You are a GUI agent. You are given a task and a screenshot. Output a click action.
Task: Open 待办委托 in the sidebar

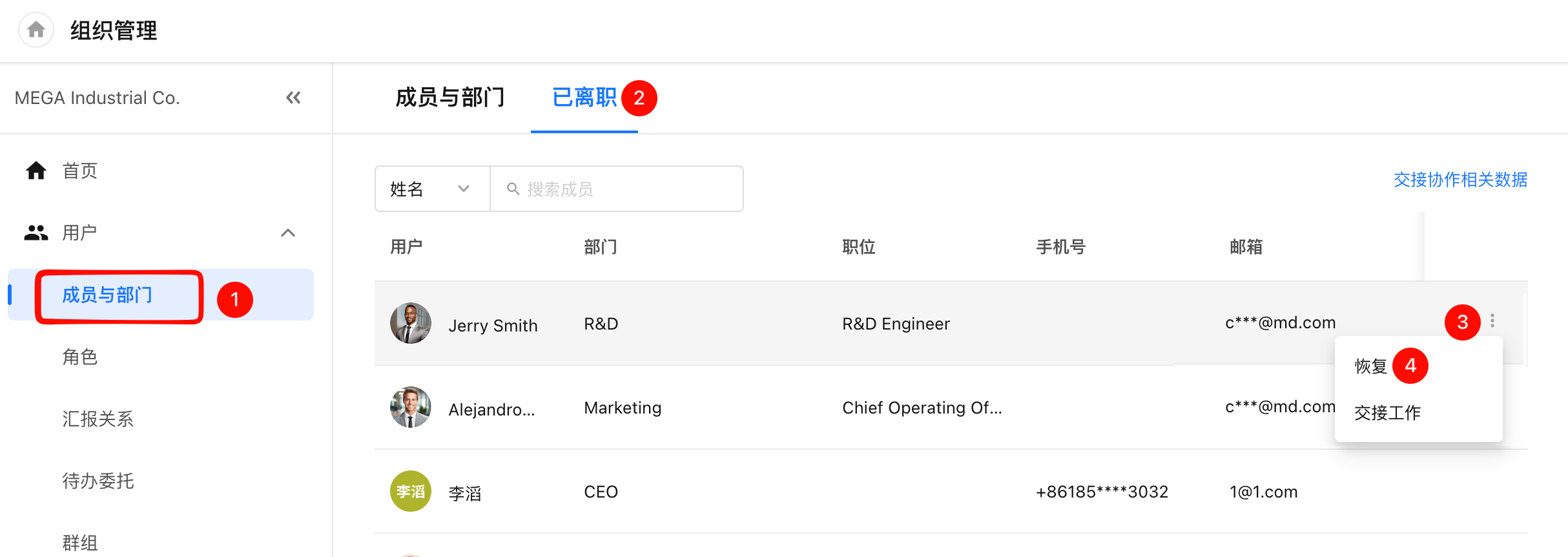tap(98, 481)
